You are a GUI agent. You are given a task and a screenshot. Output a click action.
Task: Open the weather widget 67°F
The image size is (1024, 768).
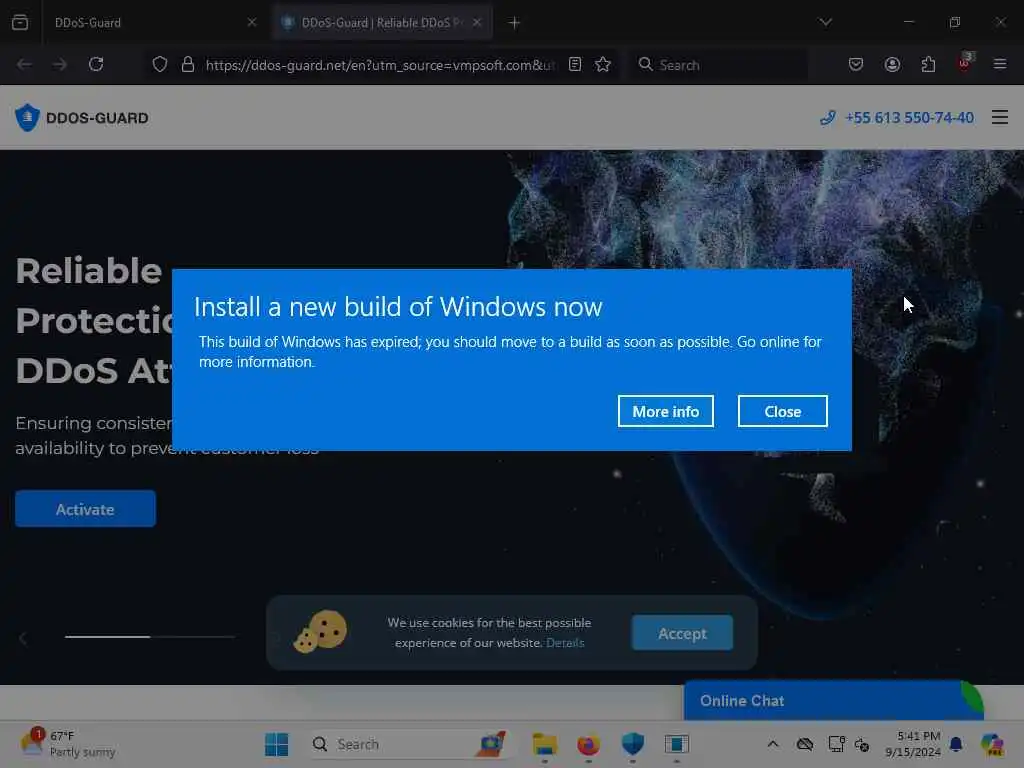[x=67, y=744]
